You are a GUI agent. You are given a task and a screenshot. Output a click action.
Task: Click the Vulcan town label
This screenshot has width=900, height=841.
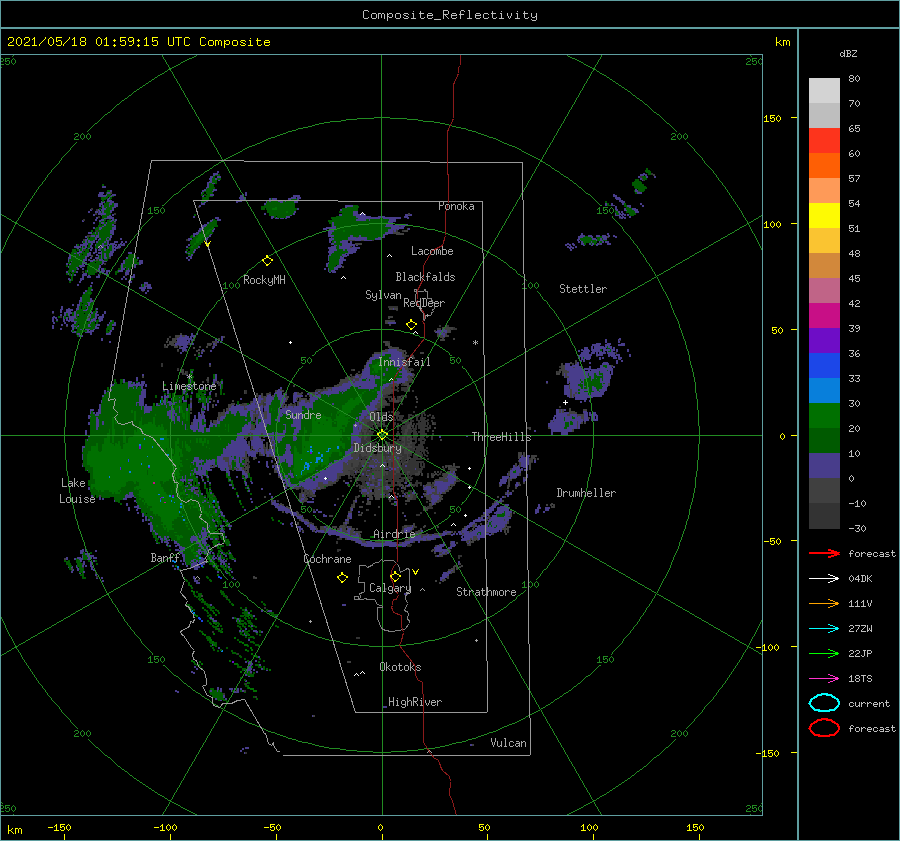click(x=508, y=743)
